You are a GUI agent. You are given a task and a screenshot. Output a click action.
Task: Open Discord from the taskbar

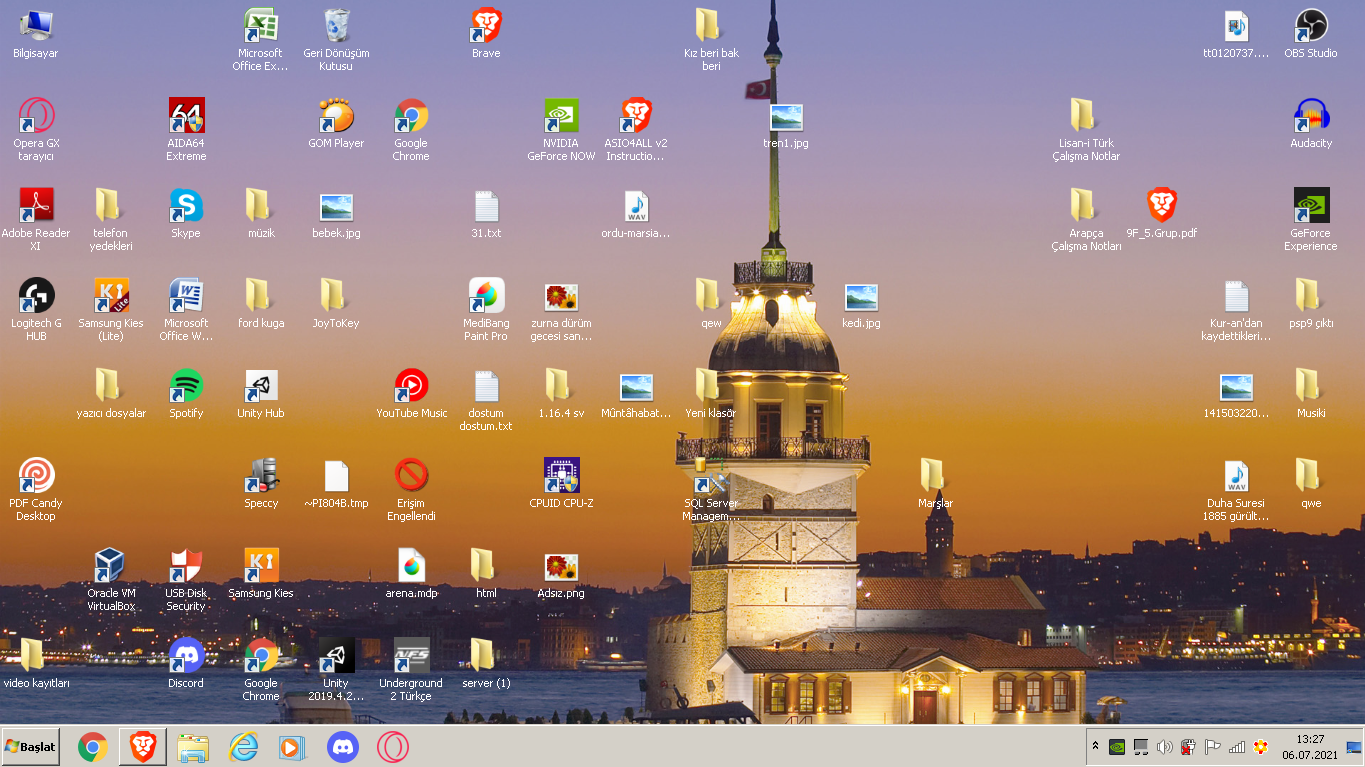click(x=343, y=747)
